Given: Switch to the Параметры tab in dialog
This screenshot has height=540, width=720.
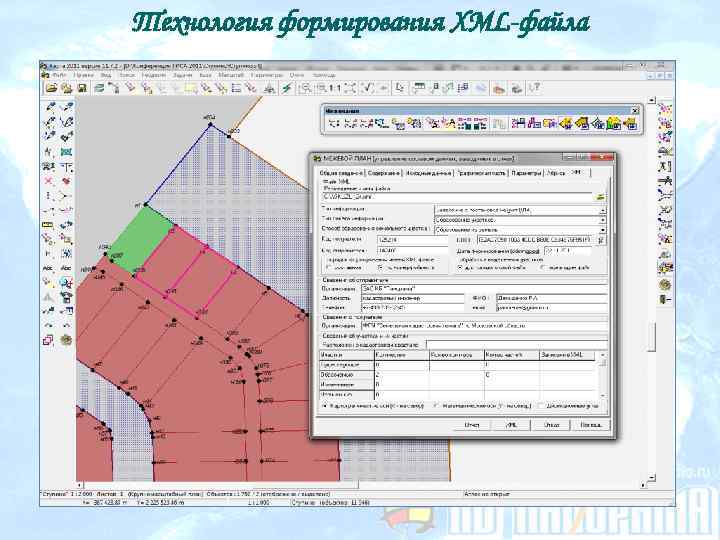Looking at the screenshot, I should [526, 173].
